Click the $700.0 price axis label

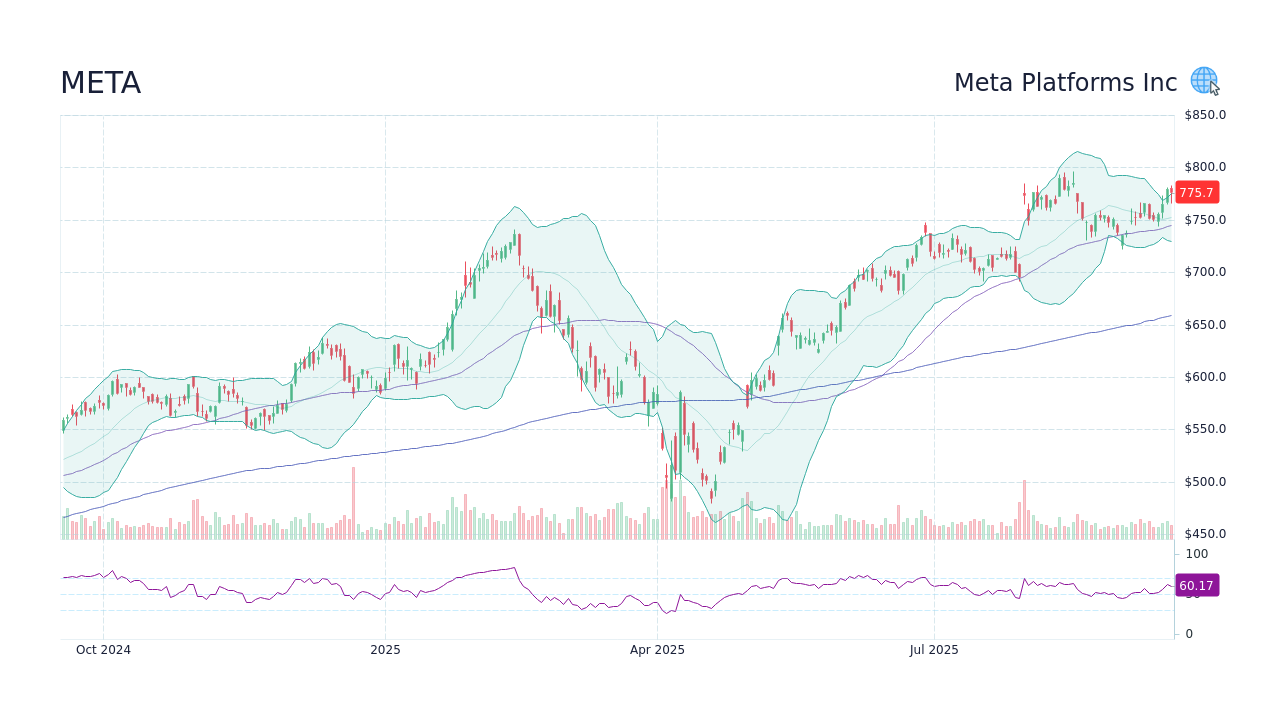(x=1205, y=272)
